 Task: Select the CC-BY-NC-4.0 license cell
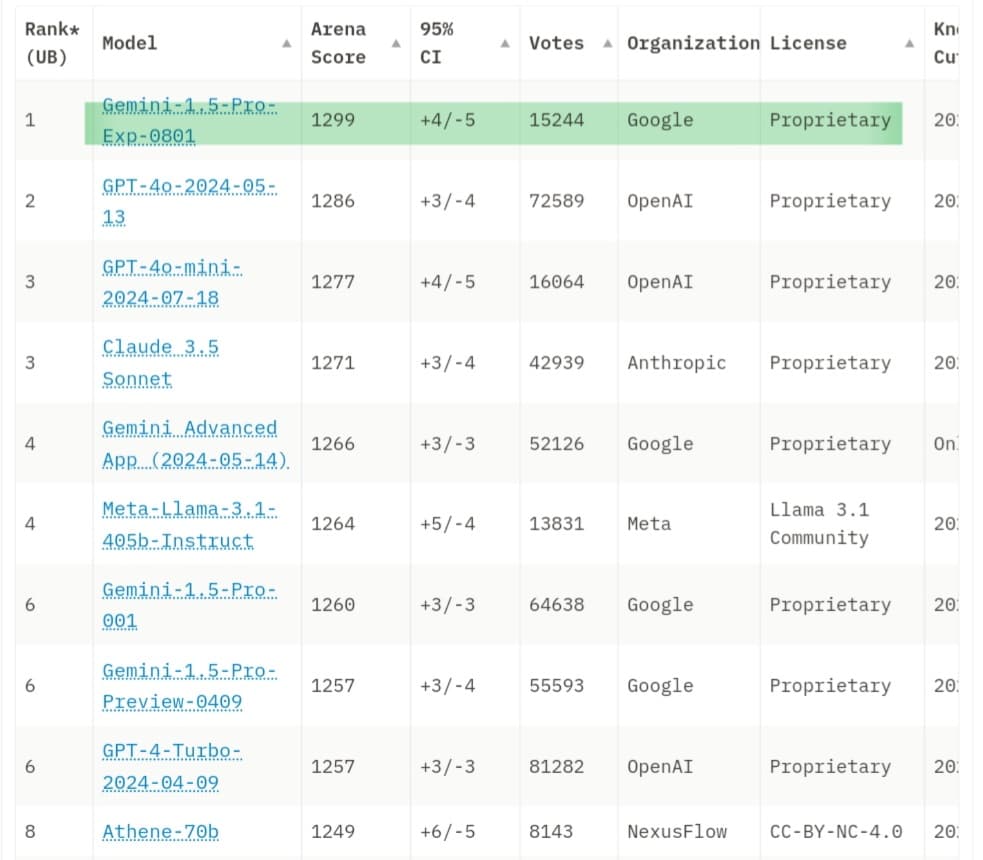pos(835,831)
